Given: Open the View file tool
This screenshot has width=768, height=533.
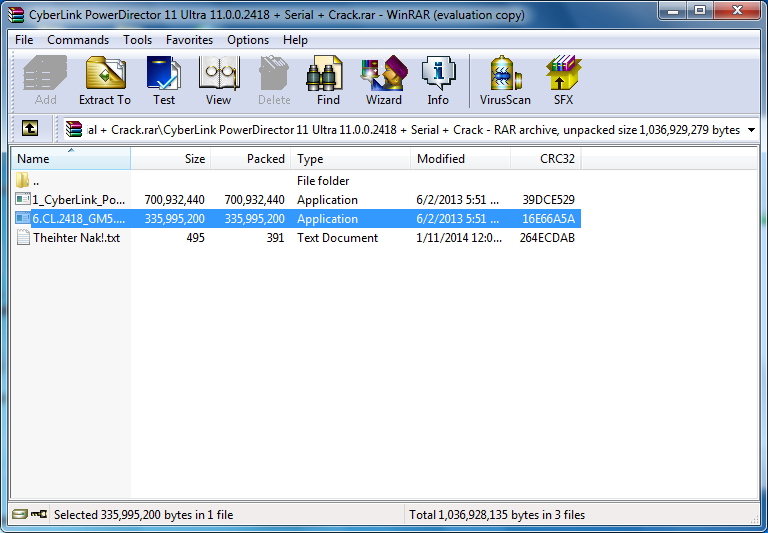Looking at the screenshot, I should coord(218,80).
